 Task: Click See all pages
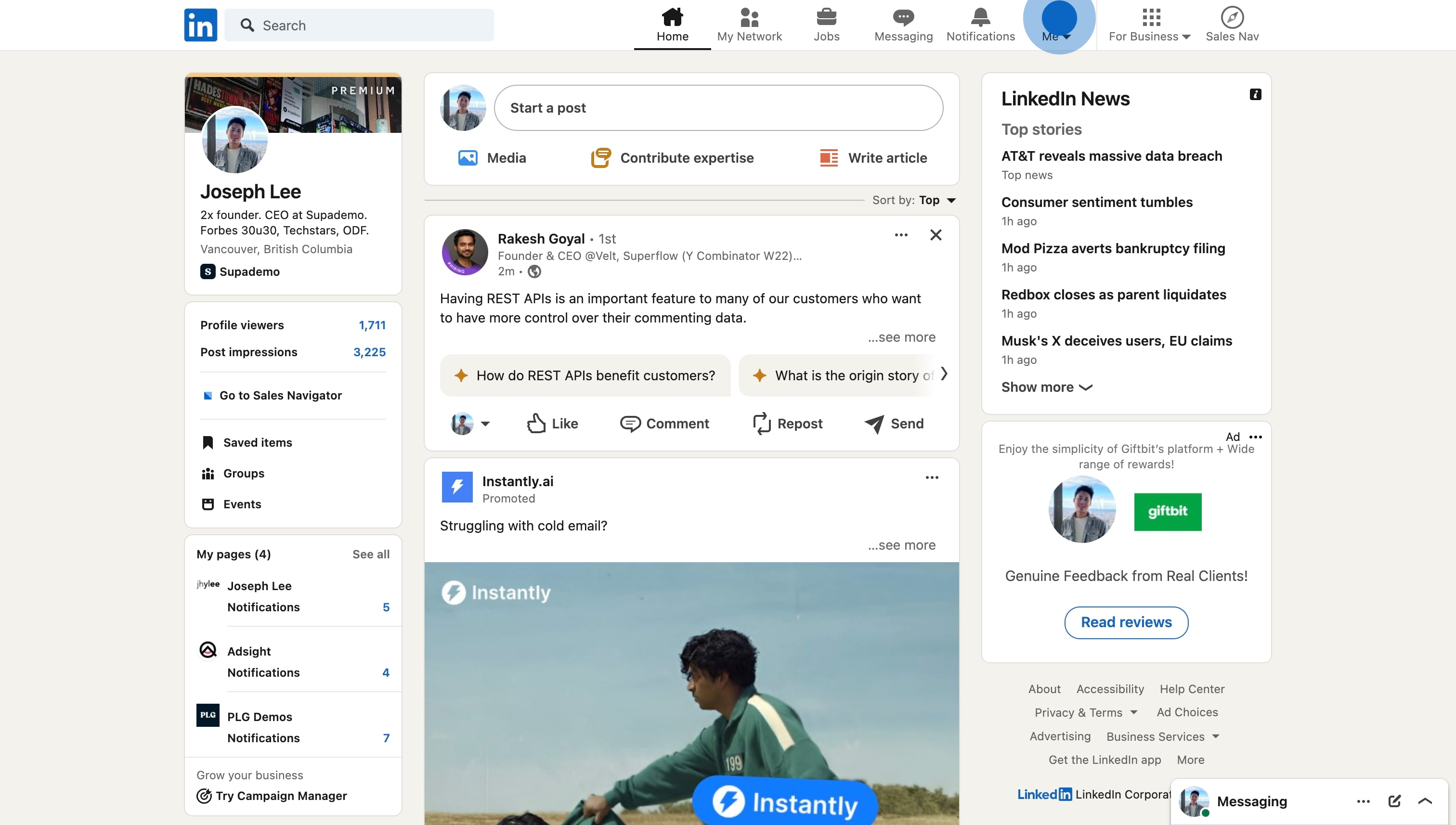[371, 554]
